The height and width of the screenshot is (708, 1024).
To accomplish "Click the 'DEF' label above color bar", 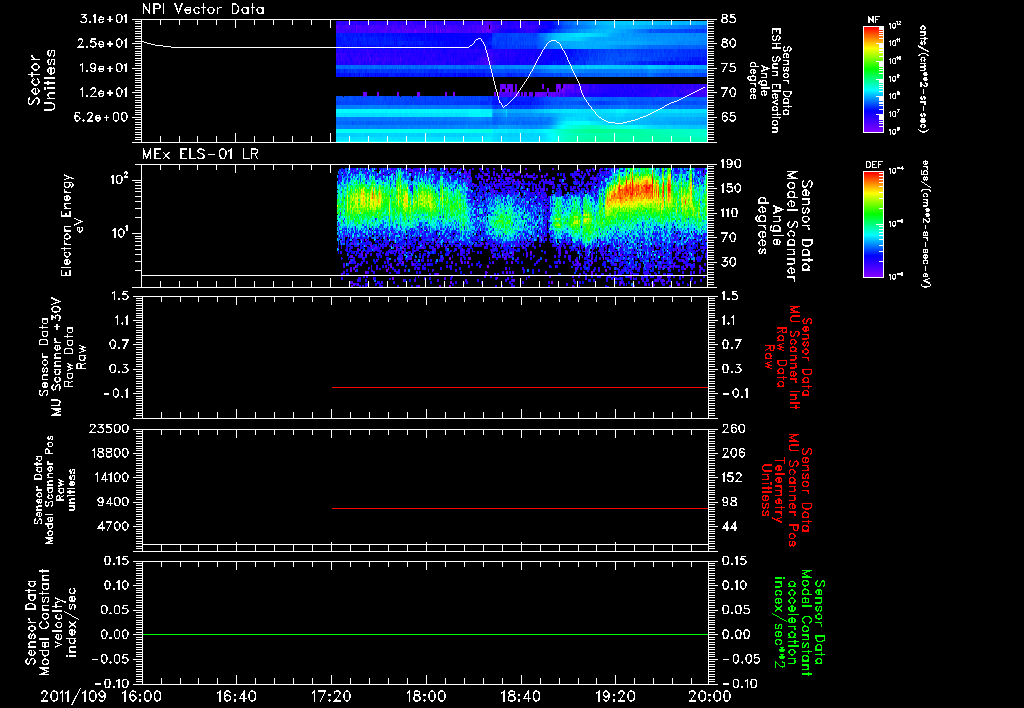I will pos(874,165).
